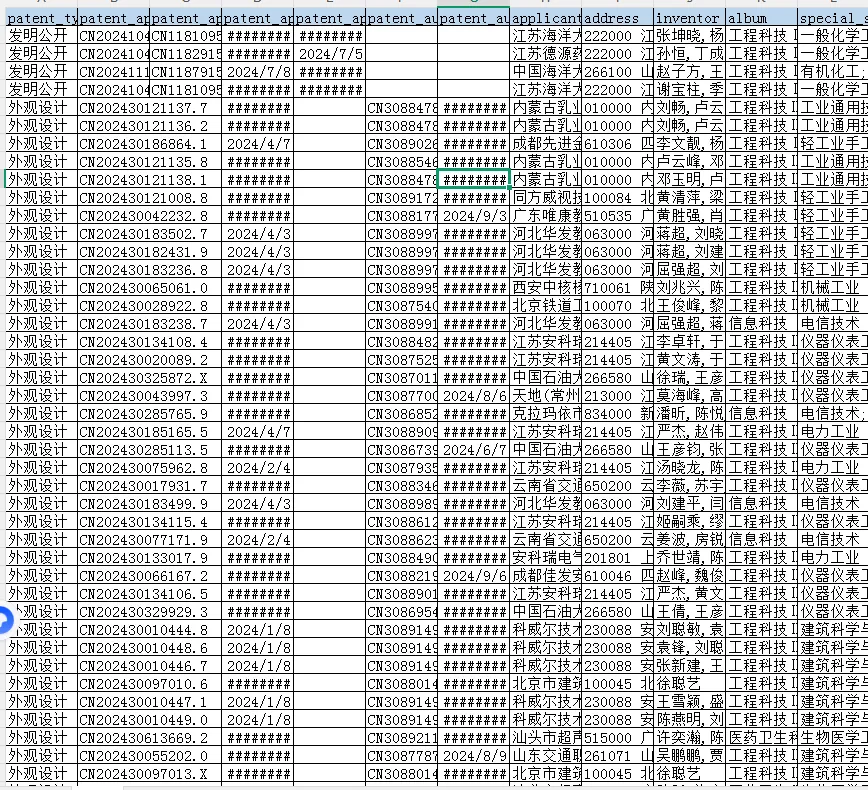Select address cell starting 510535

617,215
